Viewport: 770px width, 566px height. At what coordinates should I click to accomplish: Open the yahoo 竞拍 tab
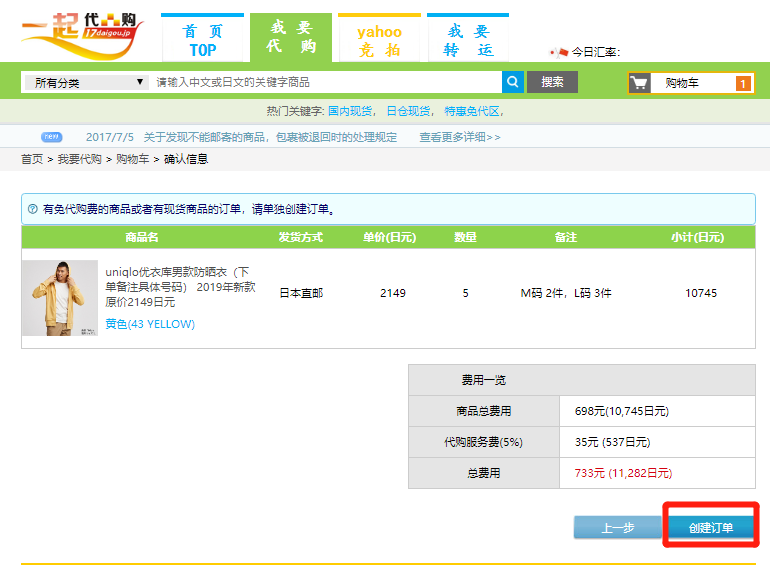[380, 38]
